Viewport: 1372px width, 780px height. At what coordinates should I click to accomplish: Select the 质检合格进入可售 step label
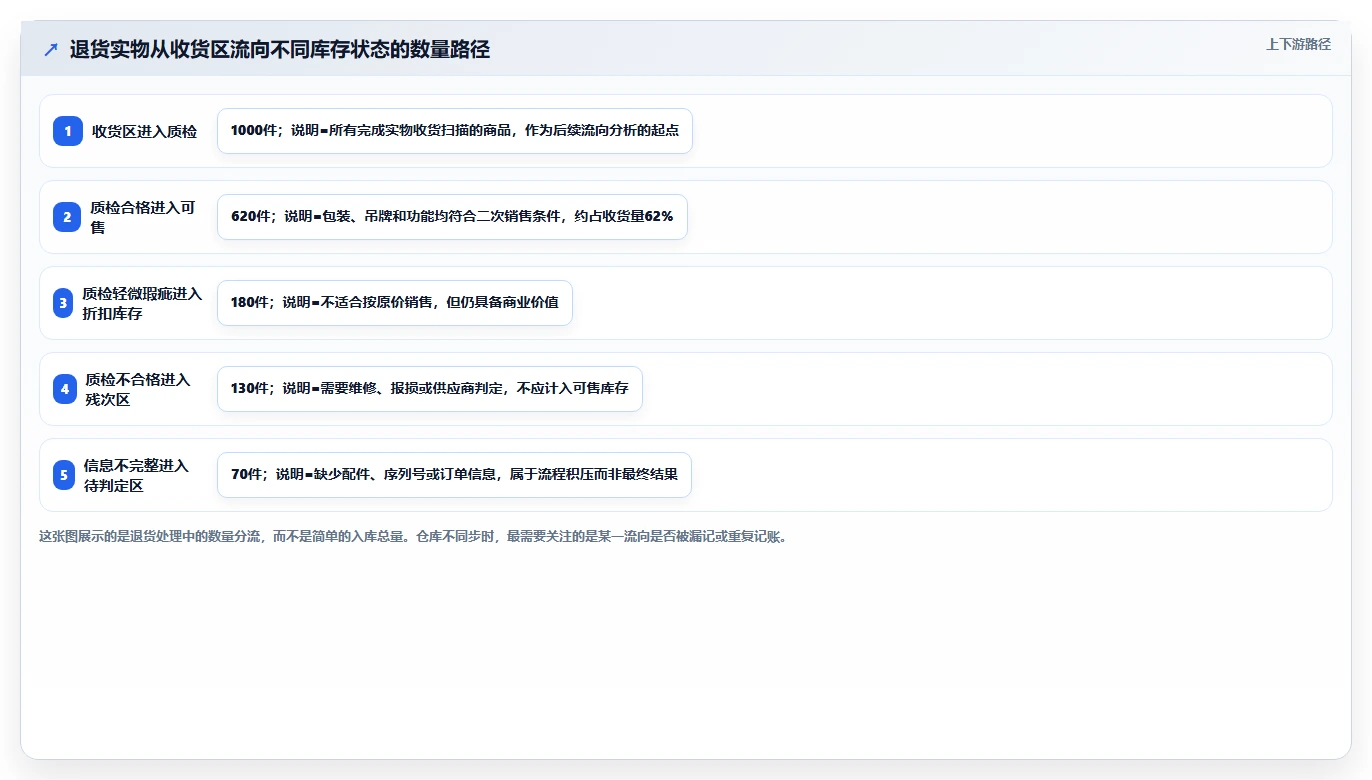[x=143, y=217]
